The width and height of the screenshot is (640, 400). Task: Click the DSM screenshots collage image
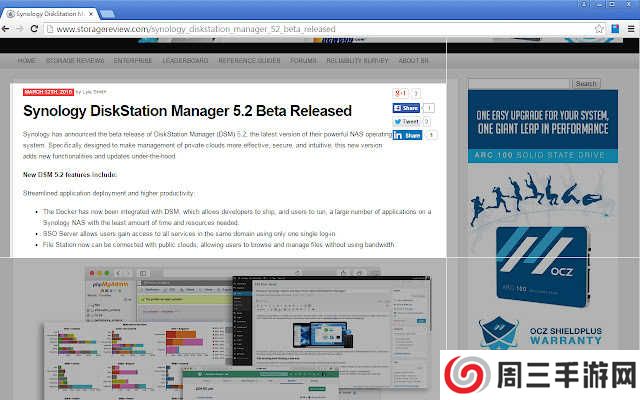(237, 331)
